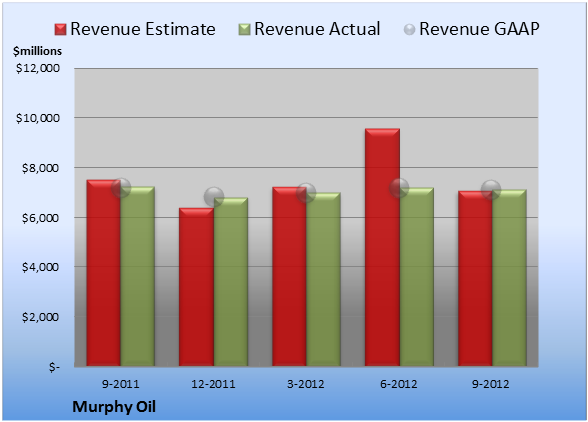Click the 'Murphy Oil' chart title
The height and width of the screenshot is (422, 588).
pyautogui.click(x=114, y=407)
